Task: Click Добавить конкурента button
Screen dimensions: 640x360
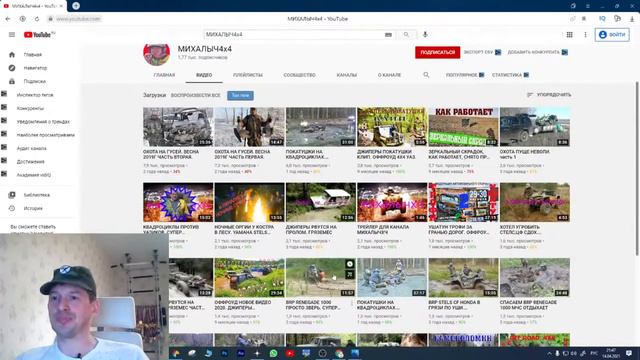Action: click(538, 52)
